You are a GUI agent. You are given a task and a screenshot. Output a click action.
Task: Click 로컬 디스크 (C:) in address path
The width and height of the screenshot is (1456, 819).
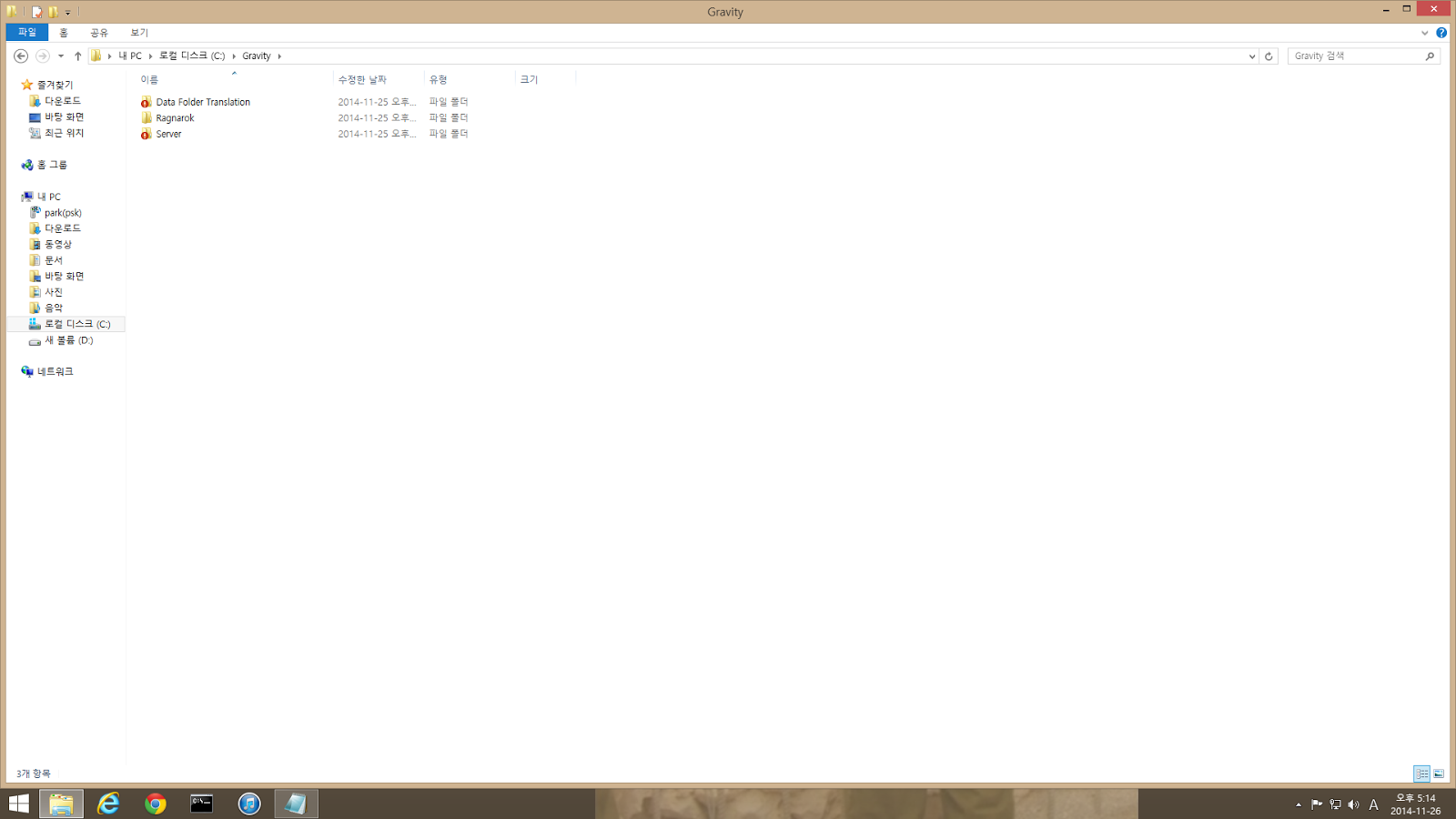(192, 56)
